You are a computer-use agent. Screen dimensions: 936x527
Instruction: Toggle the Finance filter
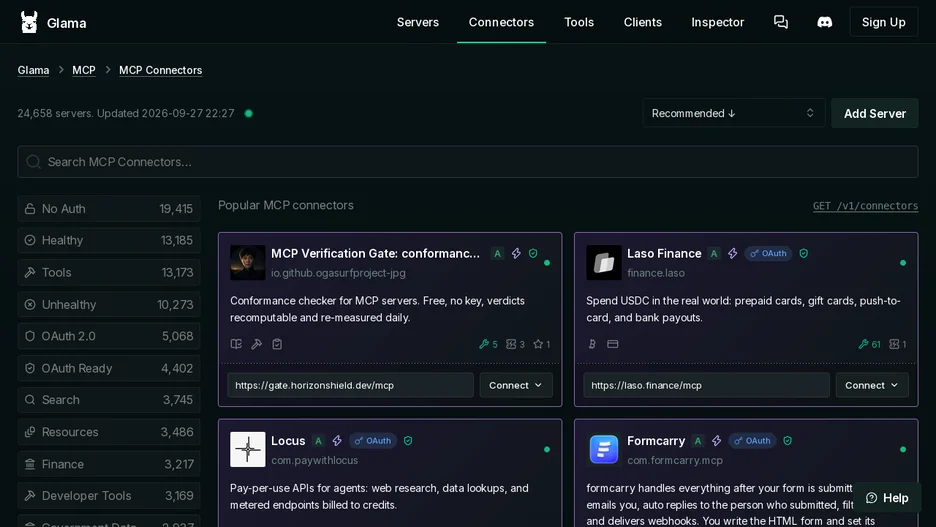click(109, 464)
